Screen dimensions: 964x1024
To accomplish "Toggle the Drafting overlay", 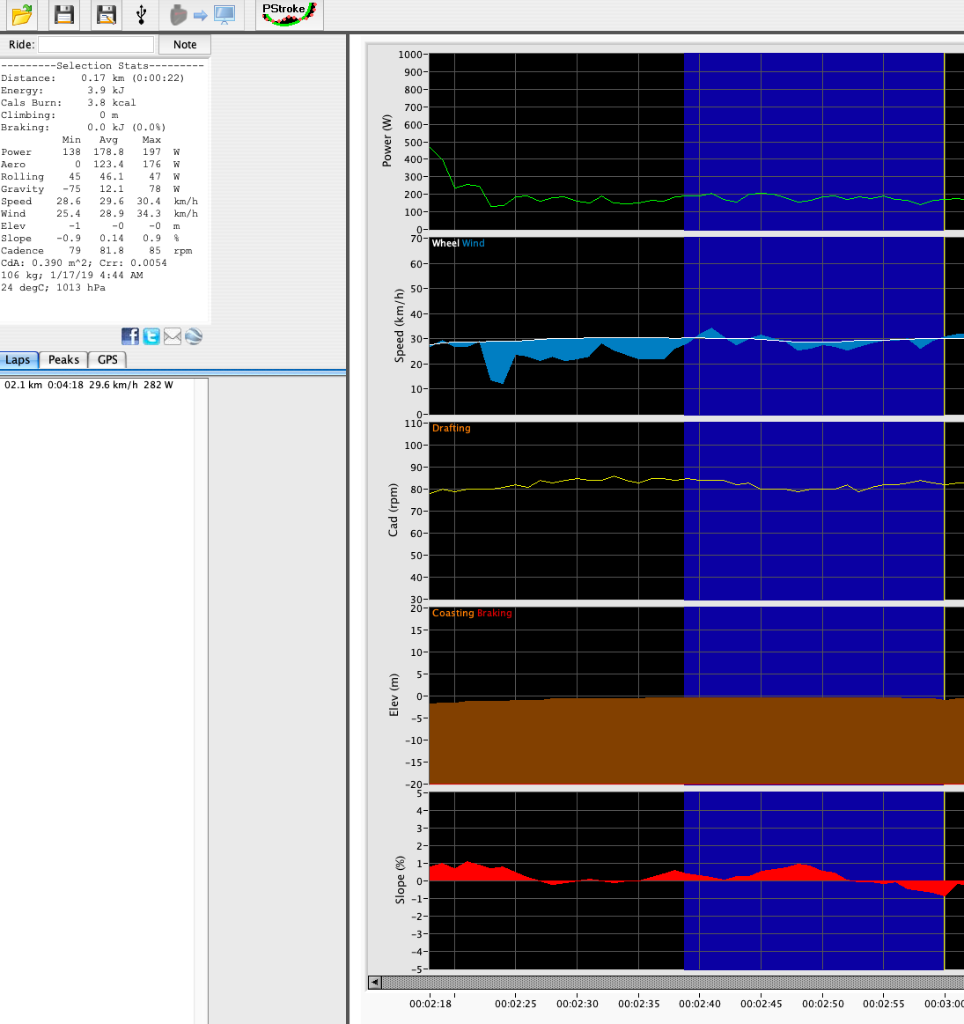I will [x=451, y=427].
